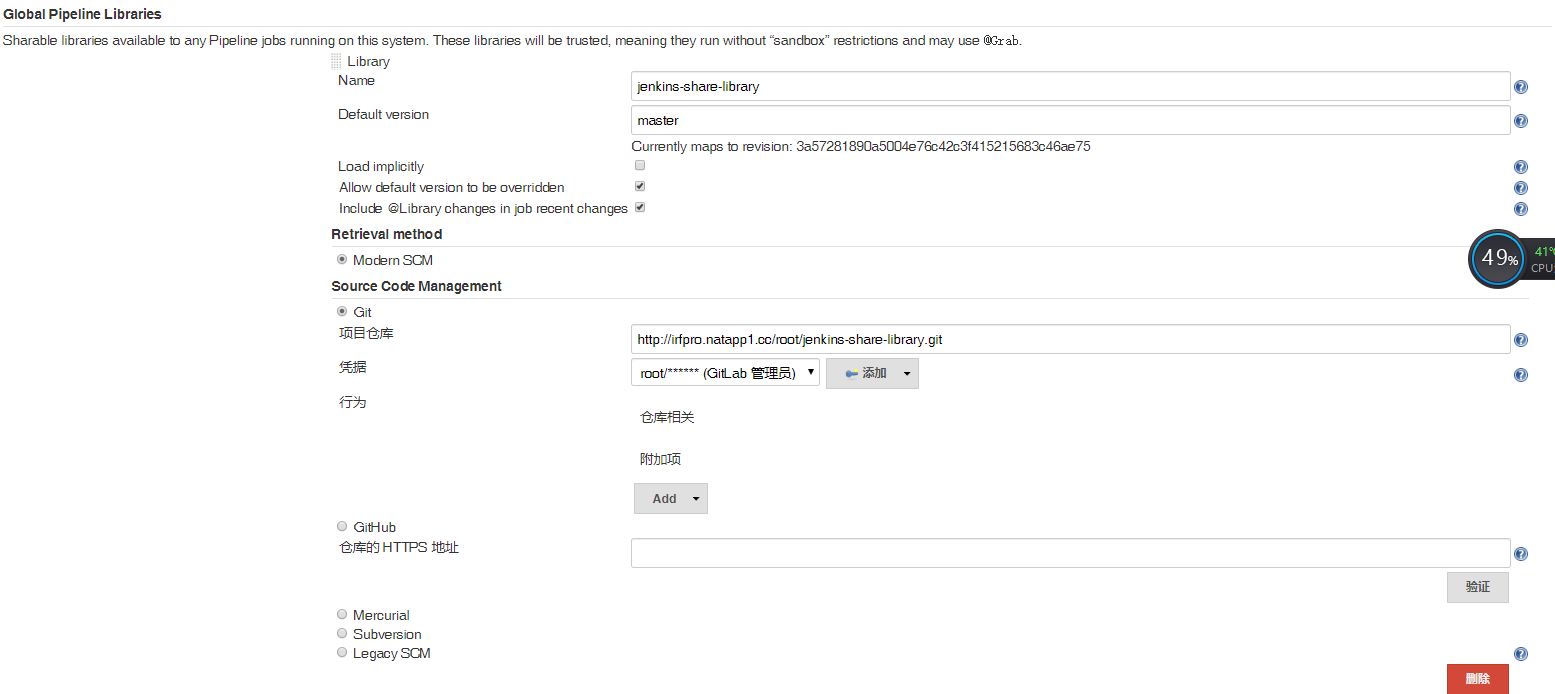Click the revision hash text 3a57281890a5004e...
This screenshot has width=1555, height=694.
pos(943,146)
